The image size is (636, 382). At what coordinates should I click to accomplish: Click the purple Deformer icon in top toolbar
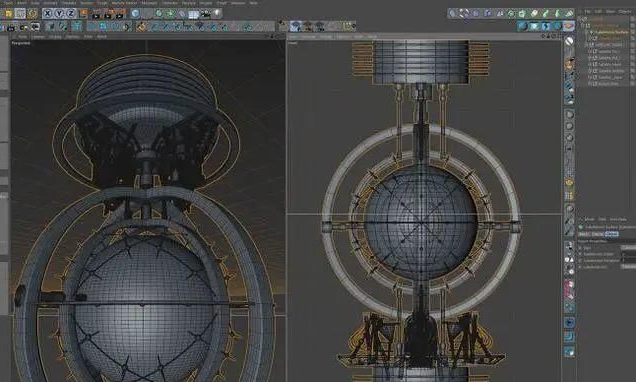pyautogui.click(x=182, y=14)
